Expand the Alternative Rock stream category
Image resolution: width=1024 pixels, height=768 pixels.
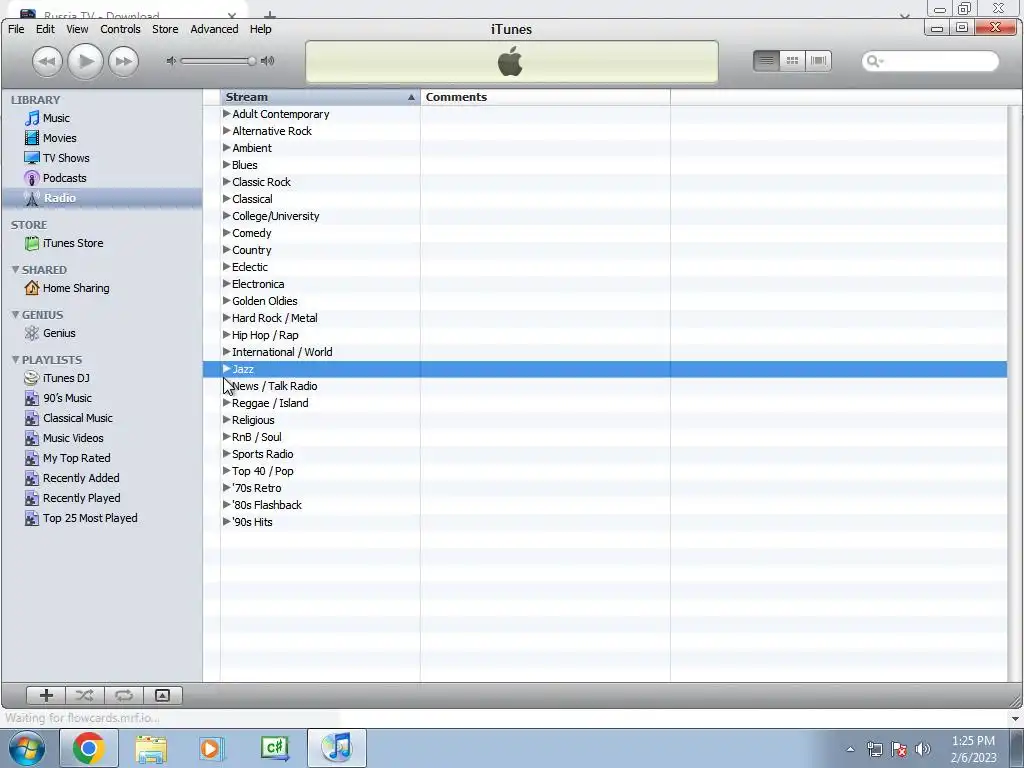tap(227, 131)
